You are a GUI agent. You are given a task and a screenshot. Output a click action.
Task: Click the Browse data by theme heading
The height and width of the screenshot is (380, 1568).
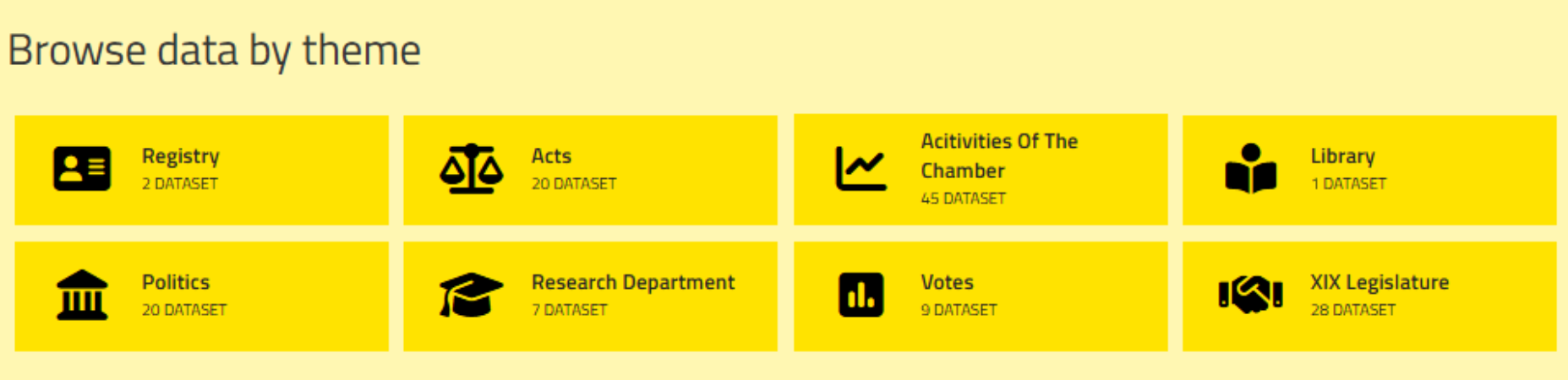[214, 50]
